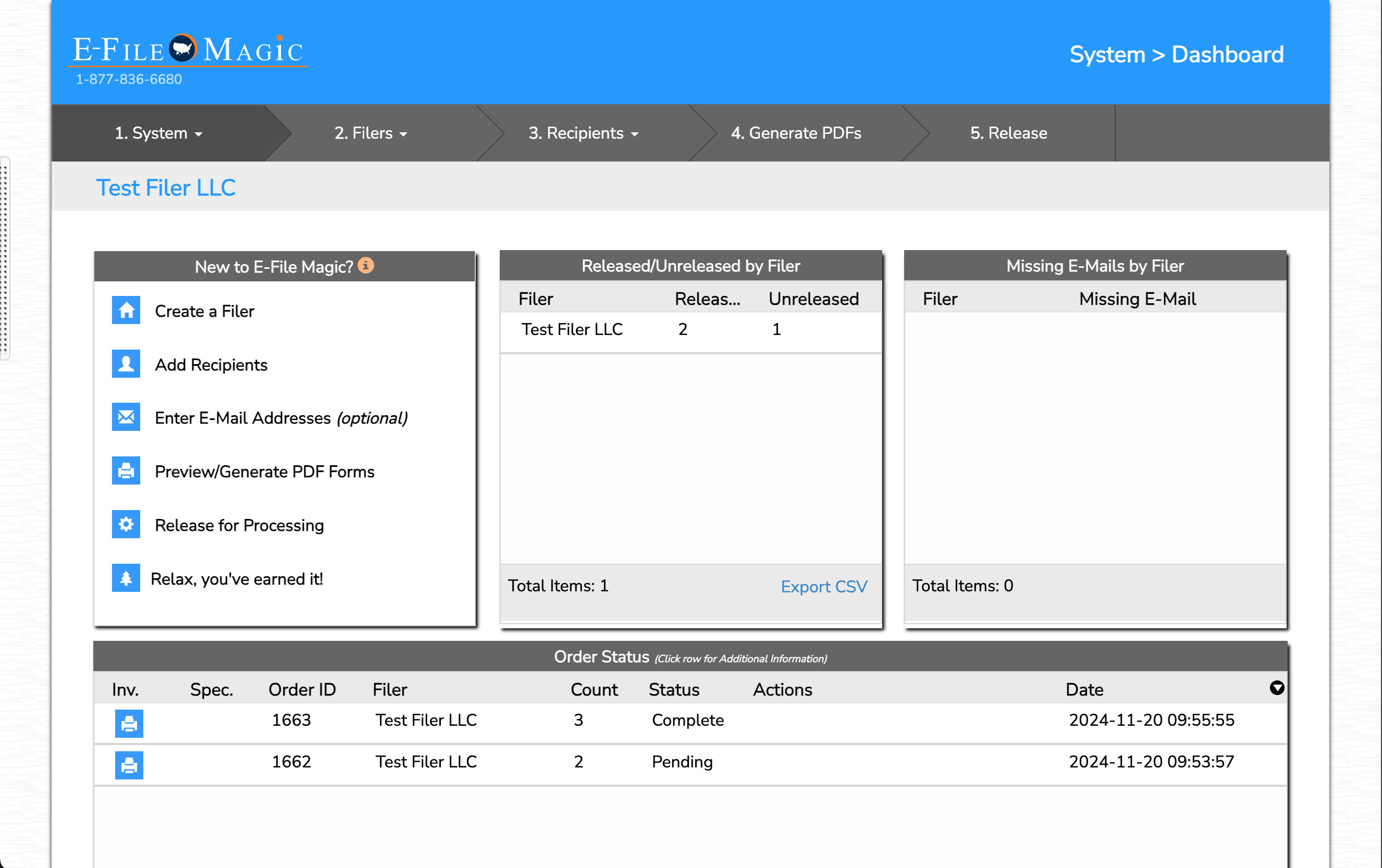Expand the 3. Recipients dropdown menu

pyautogui.click(x=583, y=133)
